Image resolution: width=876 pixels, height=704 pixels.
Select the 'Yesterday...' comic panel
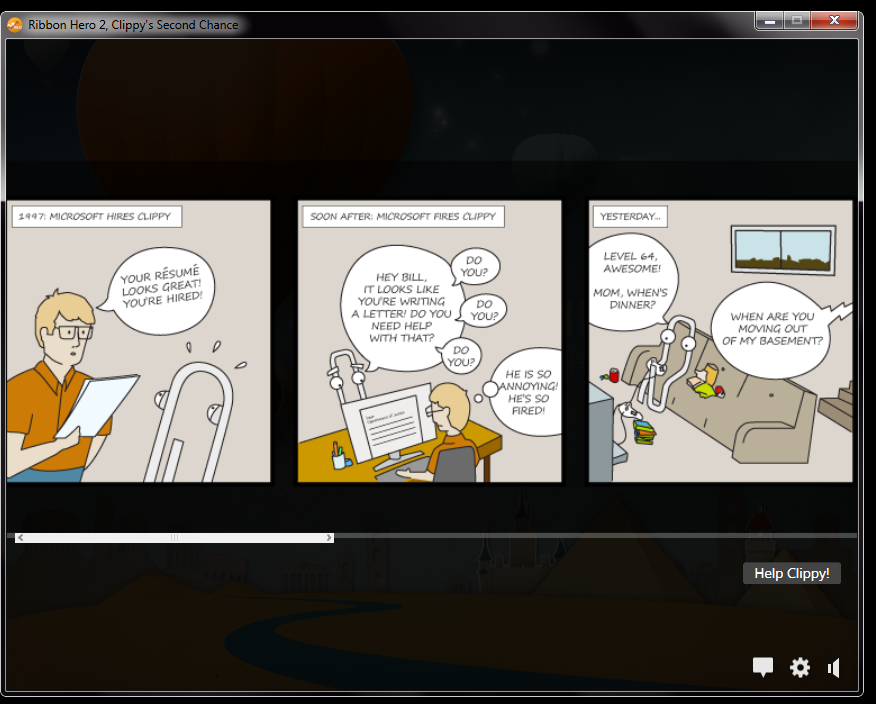tap(721, 341)
